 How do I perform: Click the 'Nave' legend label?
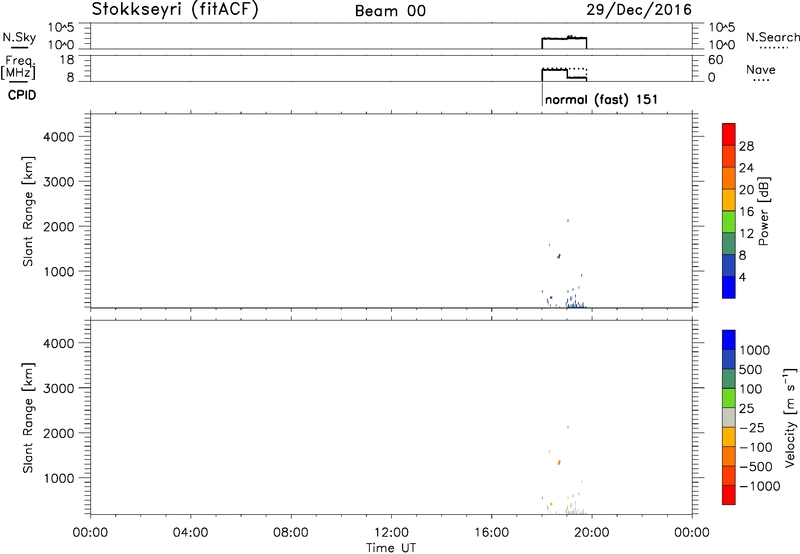pyautogui.click(x=761, y=70)
